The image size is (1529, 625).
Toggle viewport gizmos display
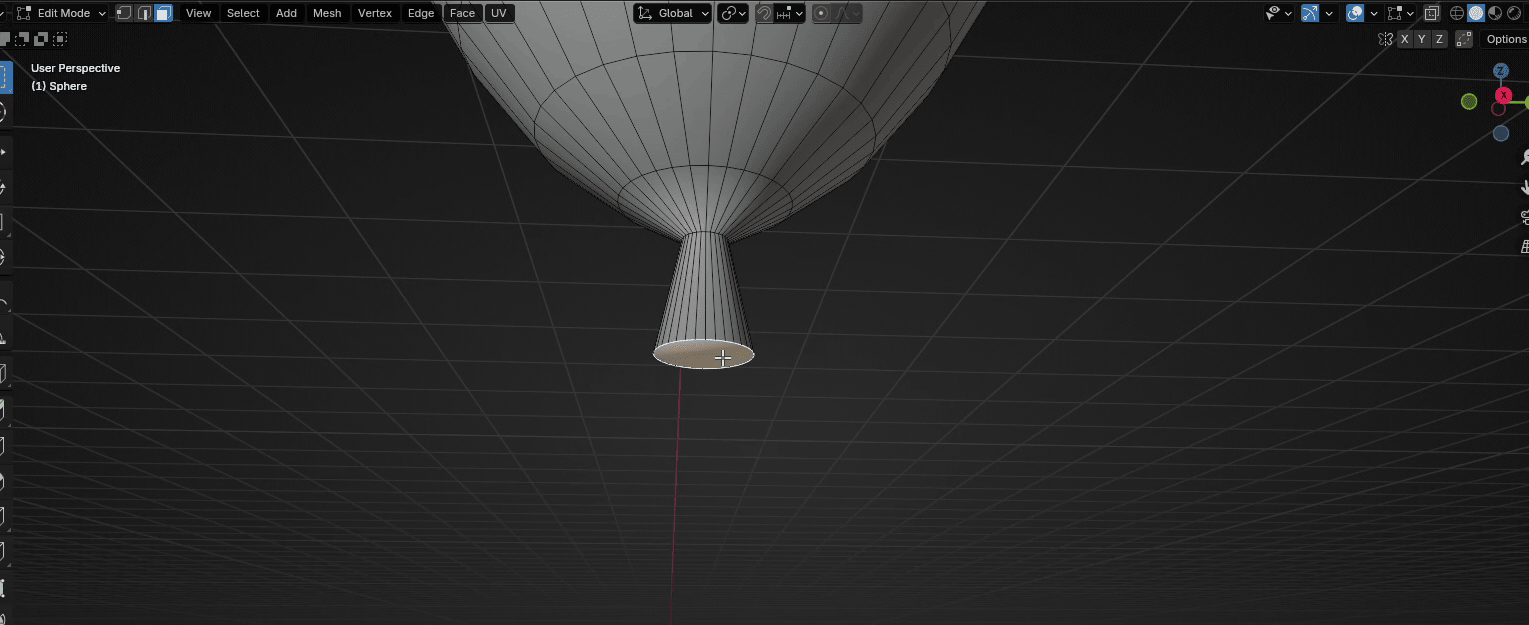[1310, 13]
